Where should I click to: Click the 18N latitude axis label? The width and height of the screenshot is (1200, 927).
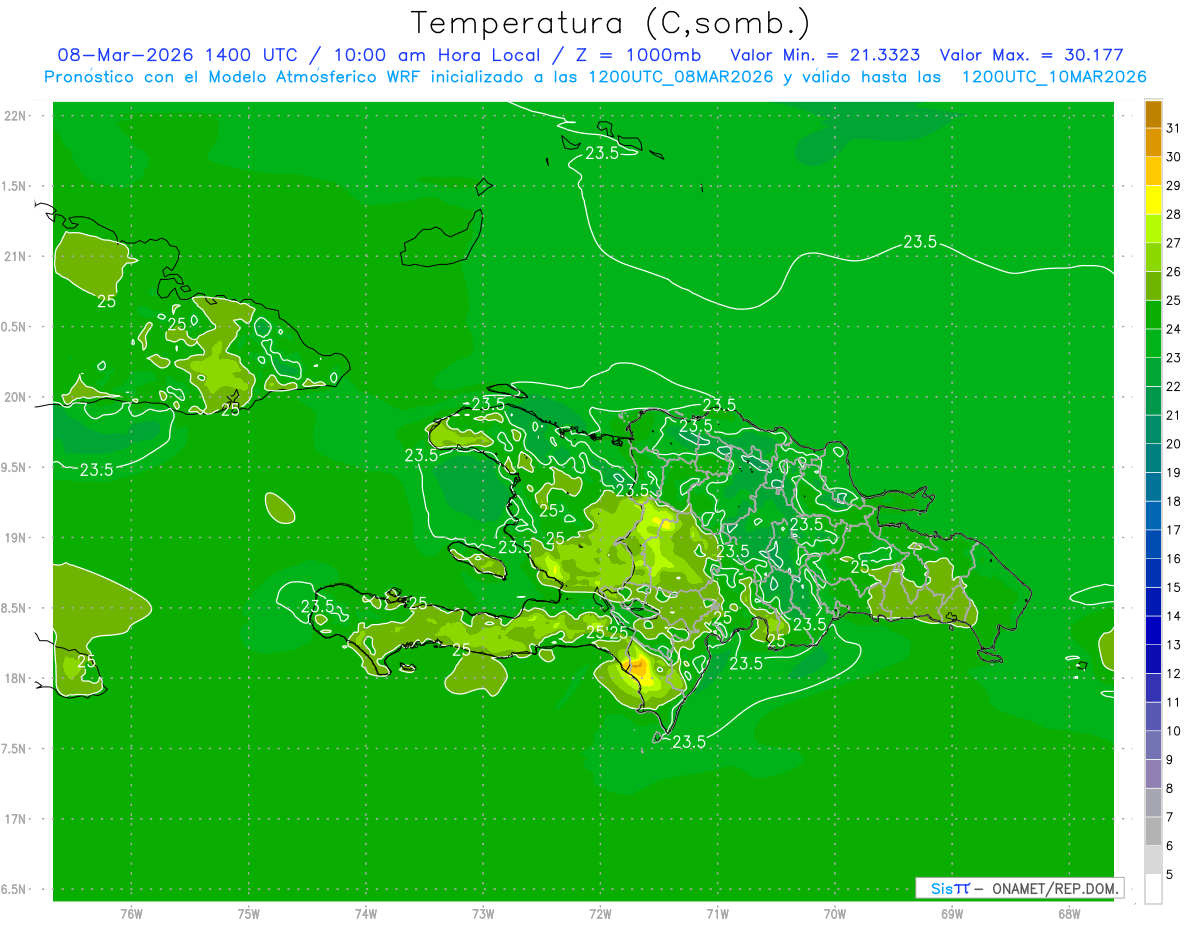(17, 679)
